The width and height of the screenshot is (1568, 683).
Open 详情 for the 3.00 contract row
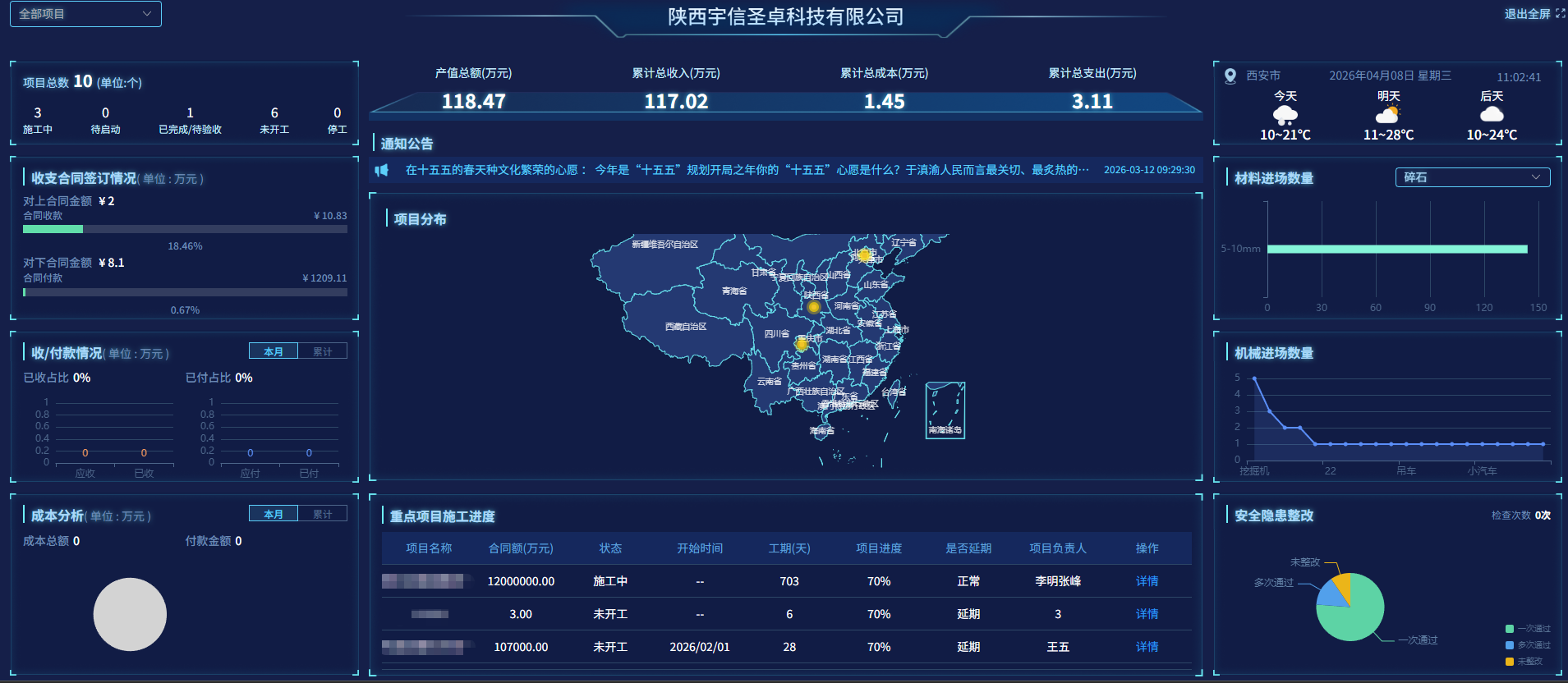click(1147, 614)
